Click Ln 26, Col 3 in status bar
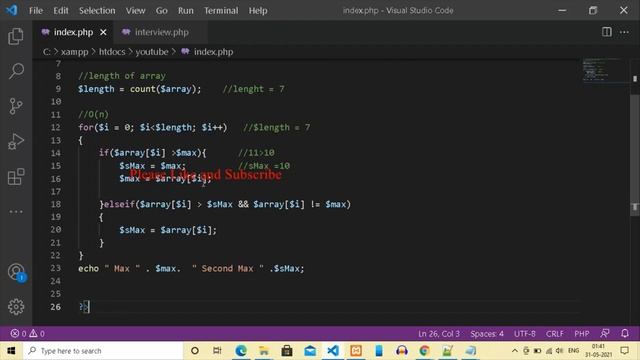Image resolution: width=640 pixels, height=360 pixels. (x=439, y=333)
